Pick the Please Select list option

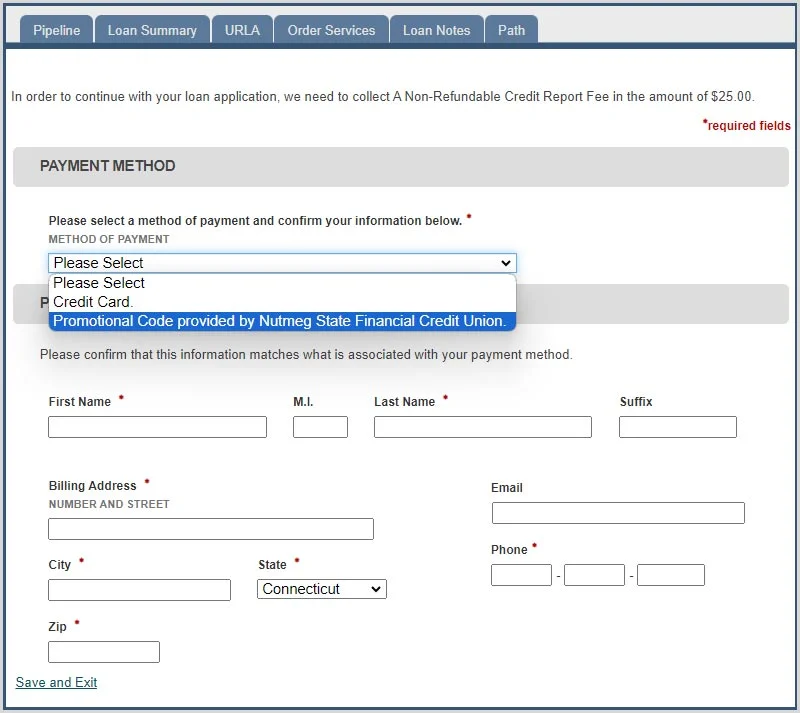[x=282, y=283]
